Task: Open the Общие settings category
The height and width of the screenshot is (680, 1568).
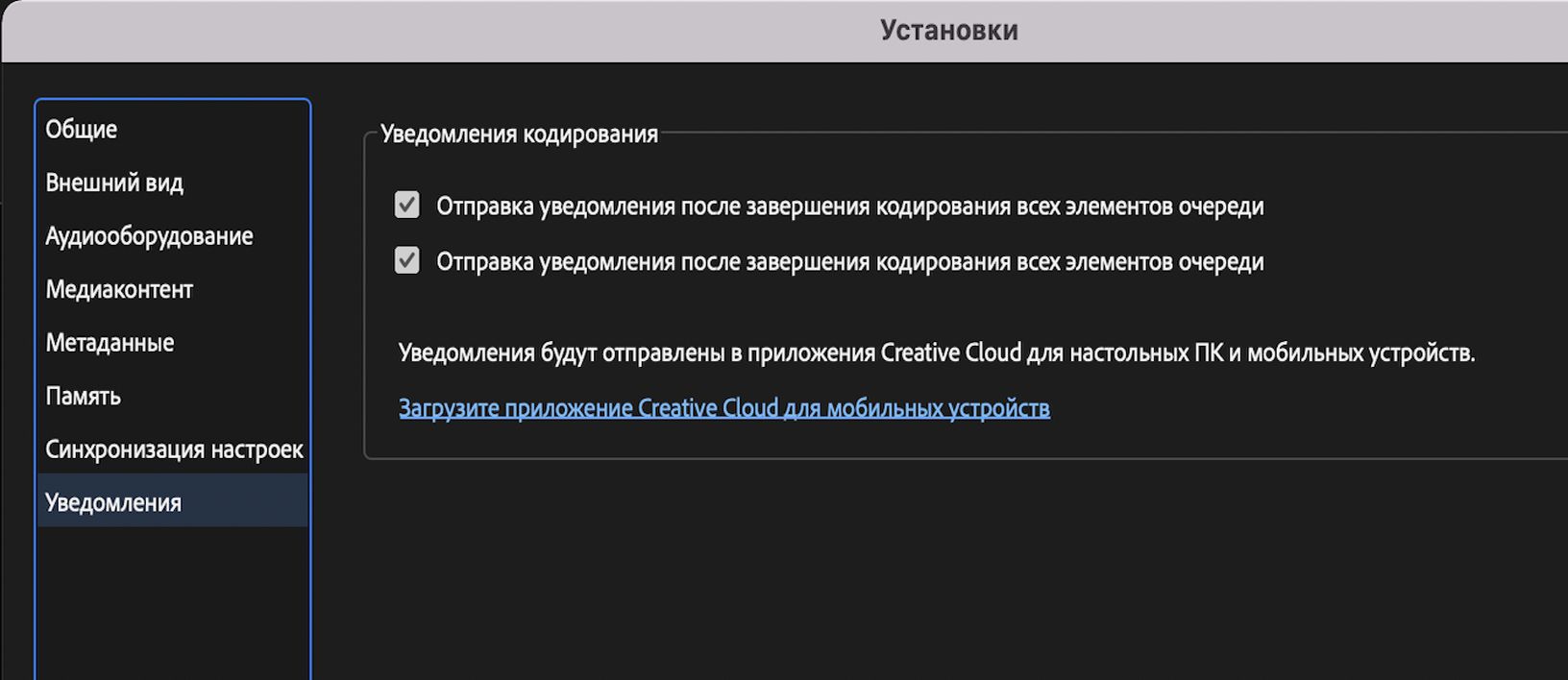Action: [x=82, y=130]
